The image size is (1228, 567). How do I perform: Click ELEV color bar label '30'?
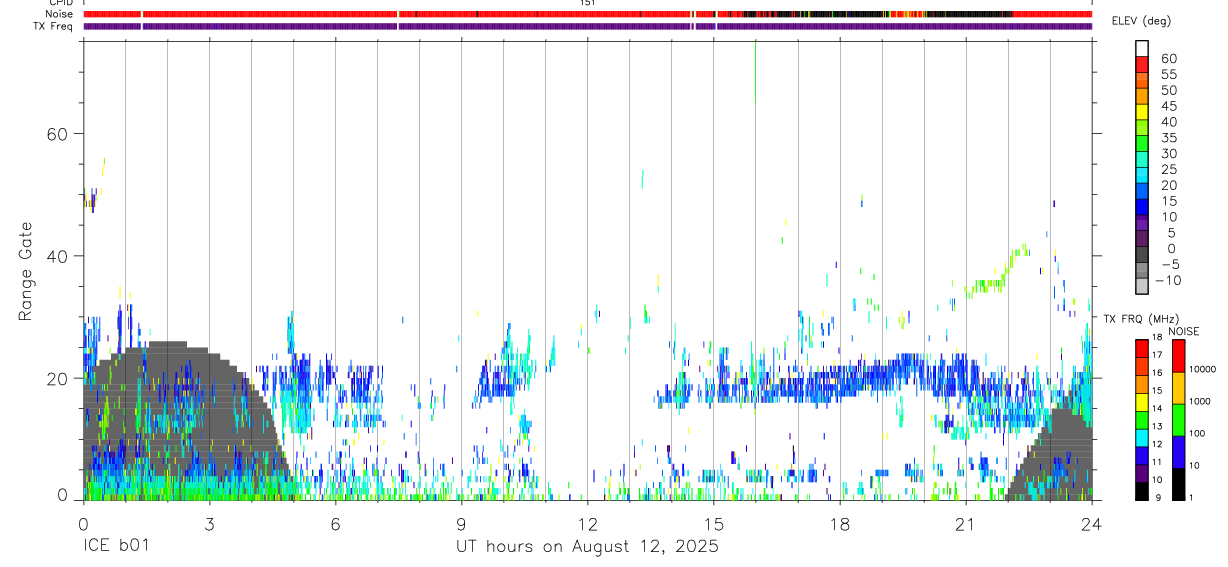click(x=1168, y=153)
